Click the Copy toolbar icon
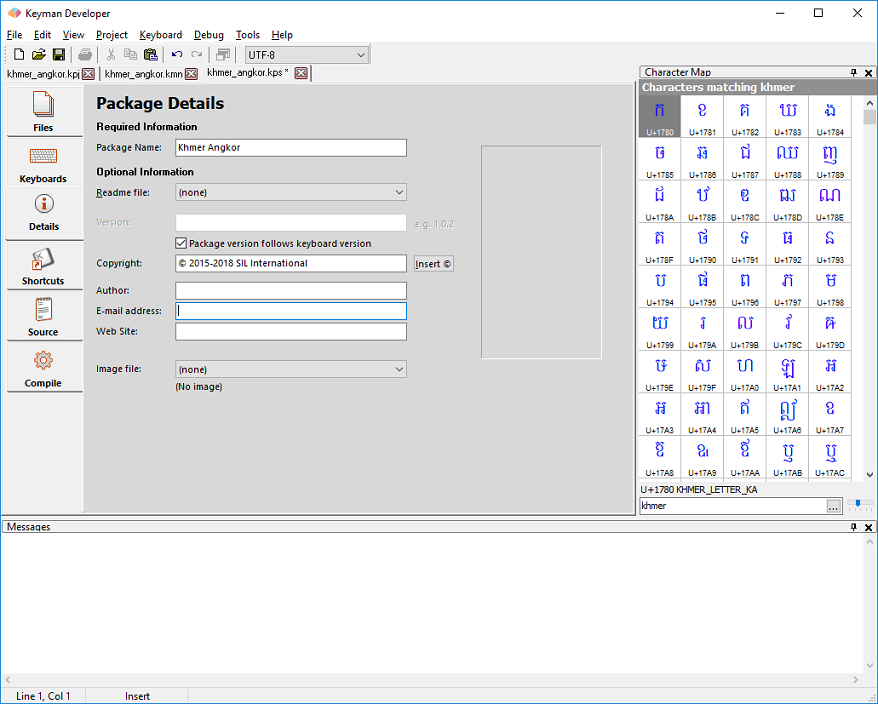The width and height of the screenshot is (878, 704). (x=130, y=54)
